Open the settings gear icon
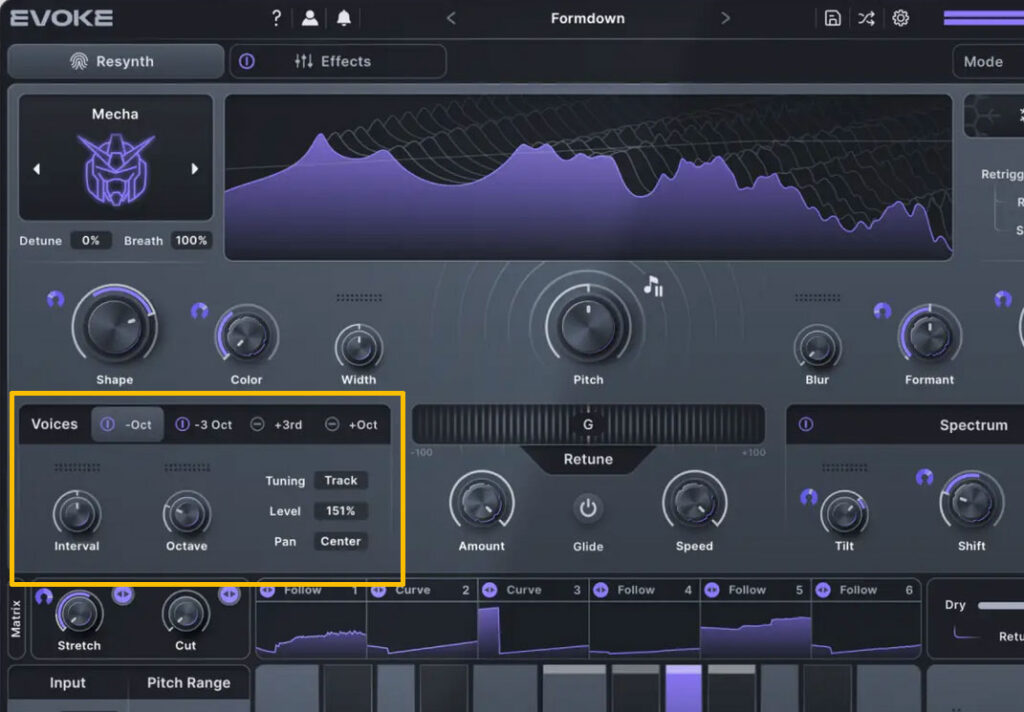 coord(900,18)
